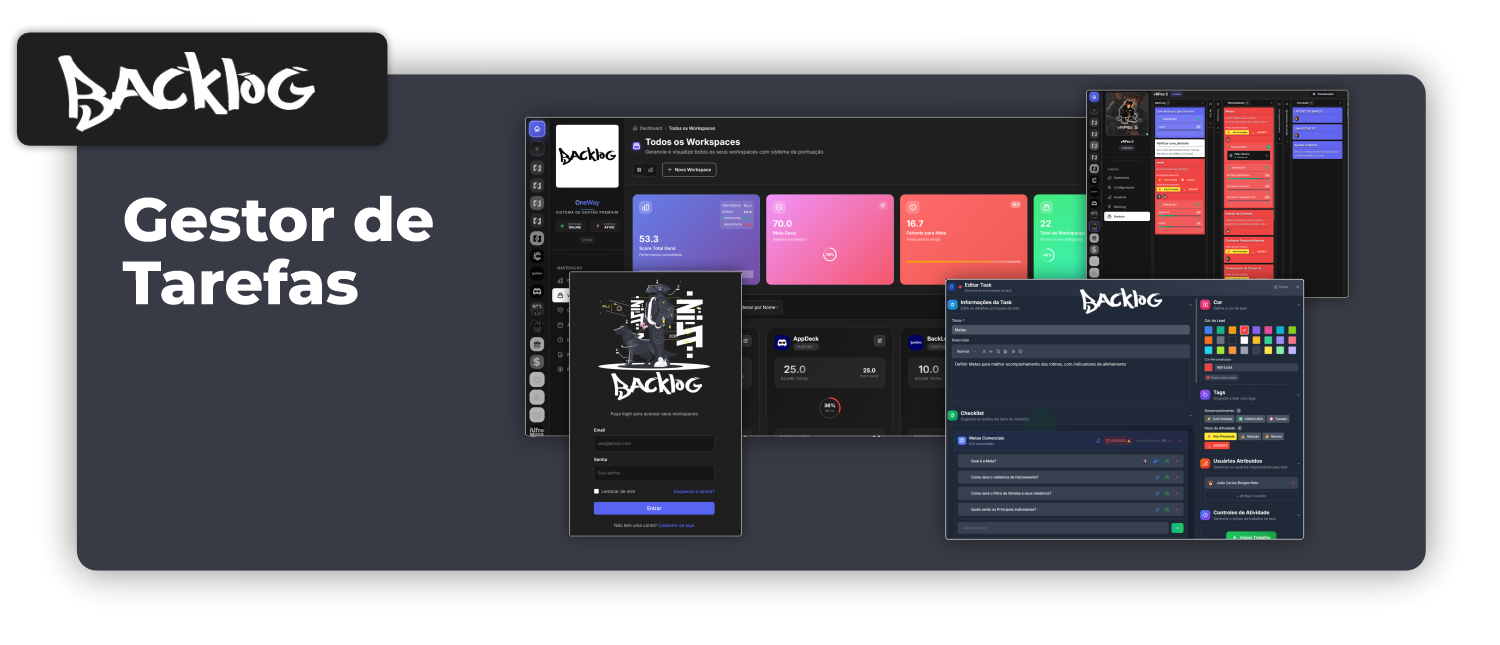Delete the 'Qual é a Meta?' checklist item
The width and height of the screenshot is (1500, 645).
point(1178,462)
